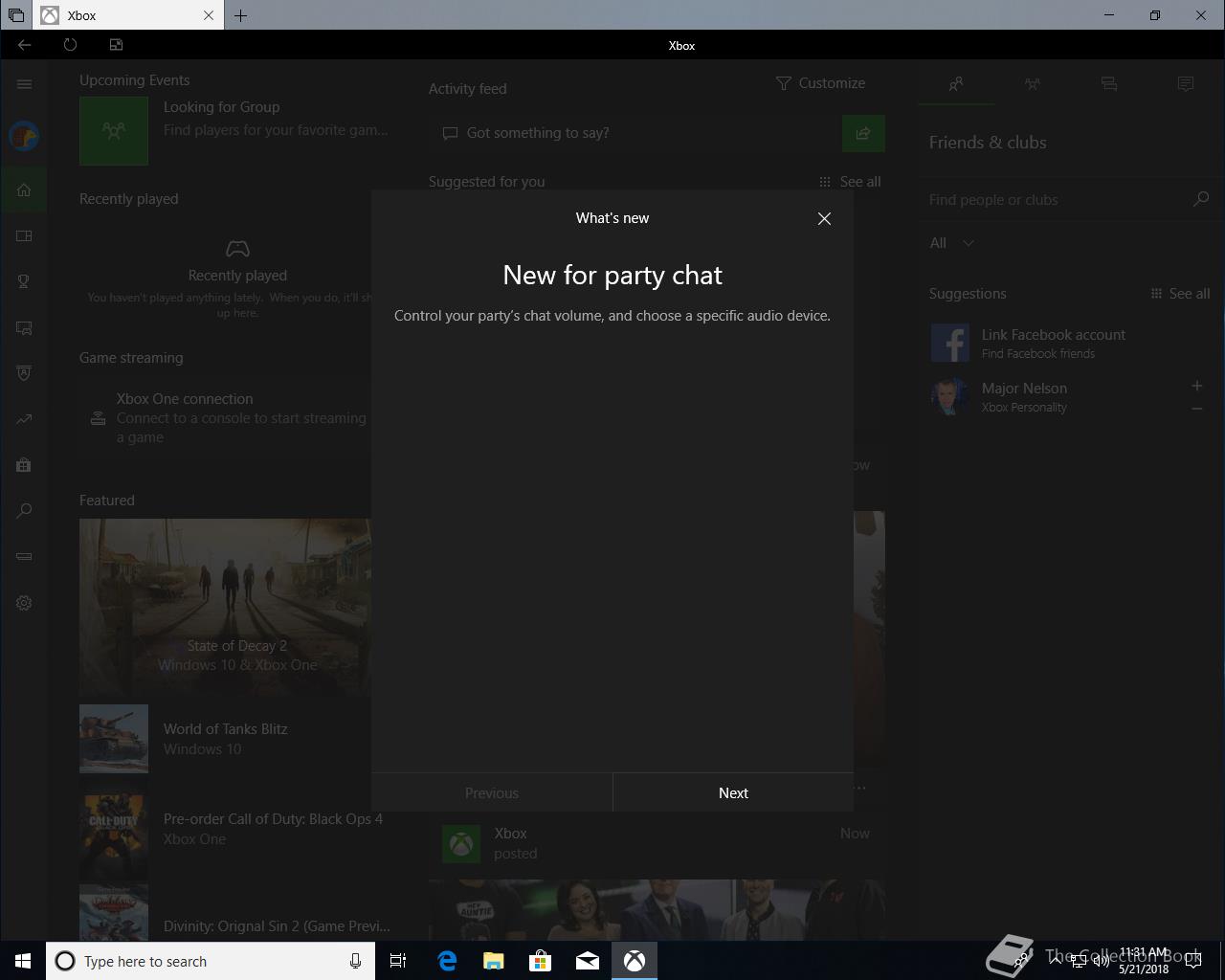Image resolution: width=1225 pixels, height=980 pixels.
Task: Launch Microsoft Edge from the taskbar
Action: point(447,961)
